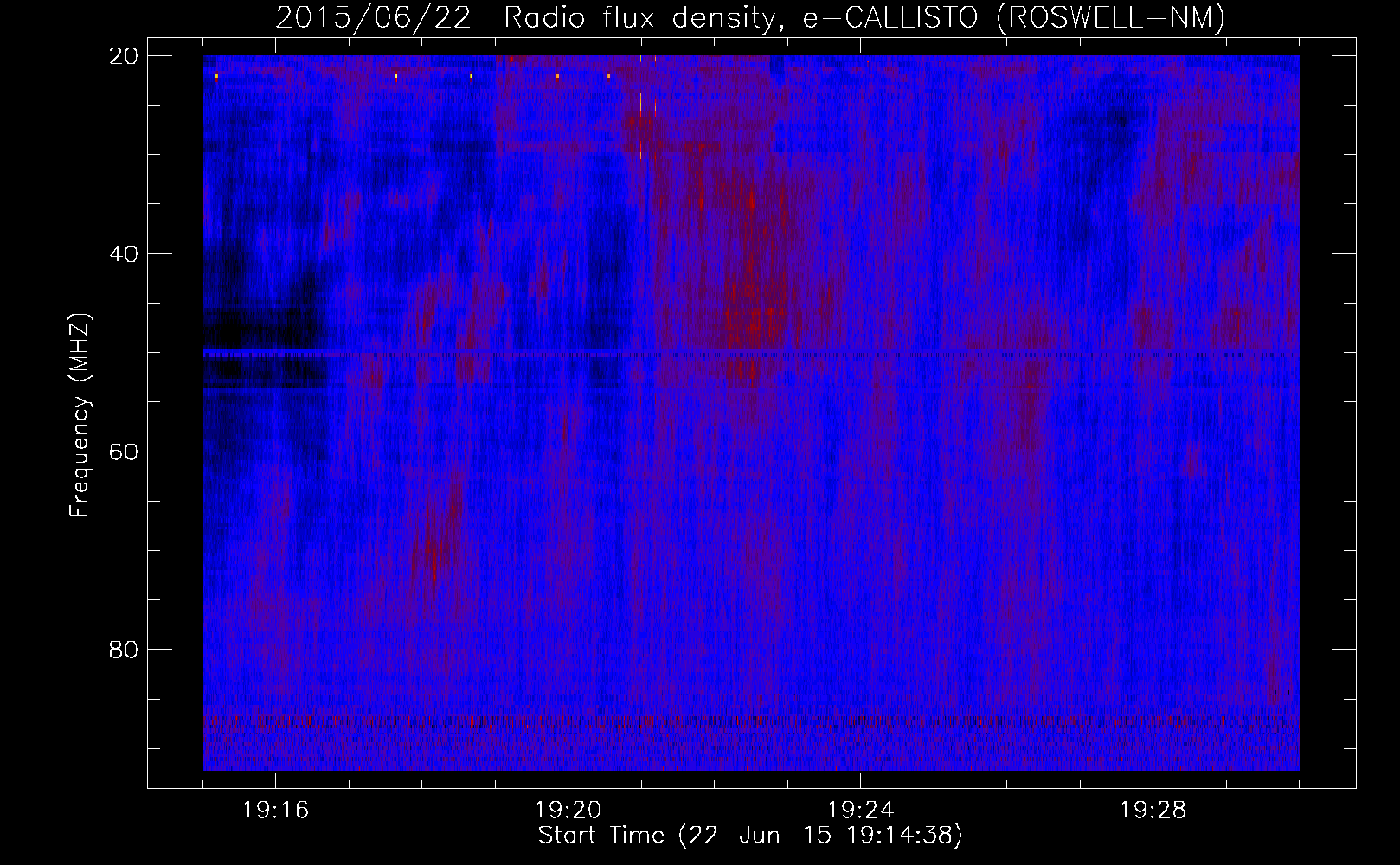Click the '80' frequency tick label
1400x865 pixels.
click(x=125, y=650)
